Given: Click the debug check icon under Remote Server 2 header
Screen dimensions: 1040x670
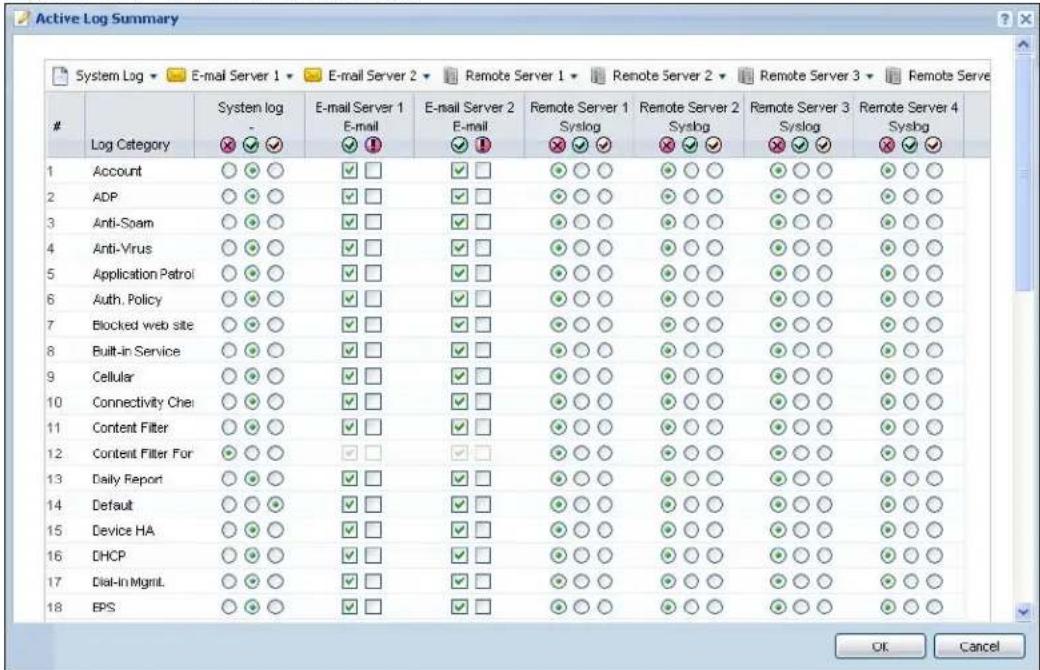Looking at the screenshot, I should pyautogui.click(x=714, y=145).
